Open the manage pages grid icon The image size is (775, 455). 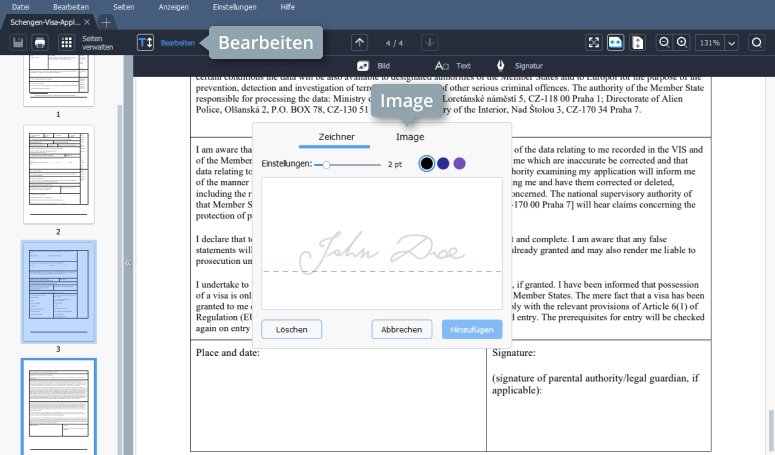click(x=66, y=42)
